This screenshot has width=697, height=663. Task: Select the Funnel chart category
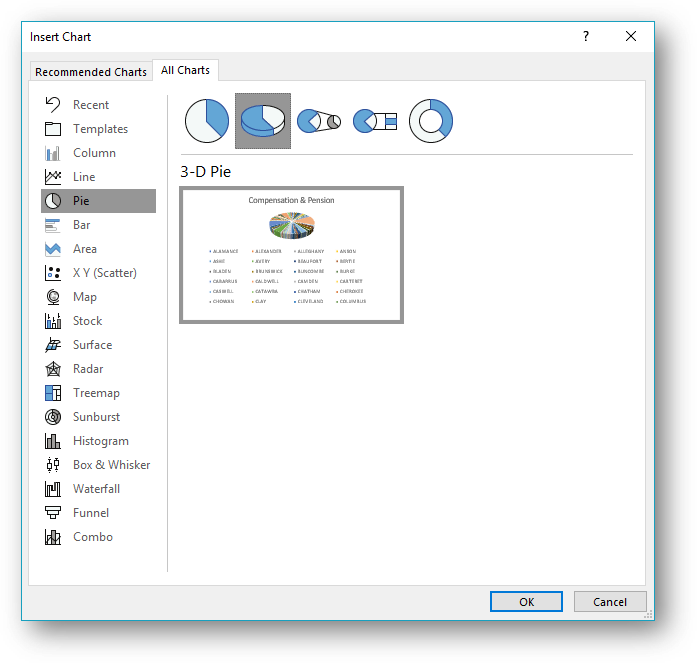click(x=91, y=513)
